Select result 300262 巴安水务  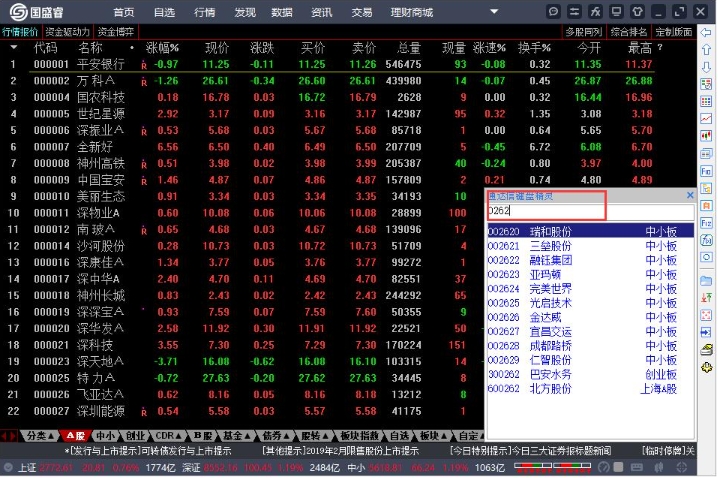[x=590, y=374]
